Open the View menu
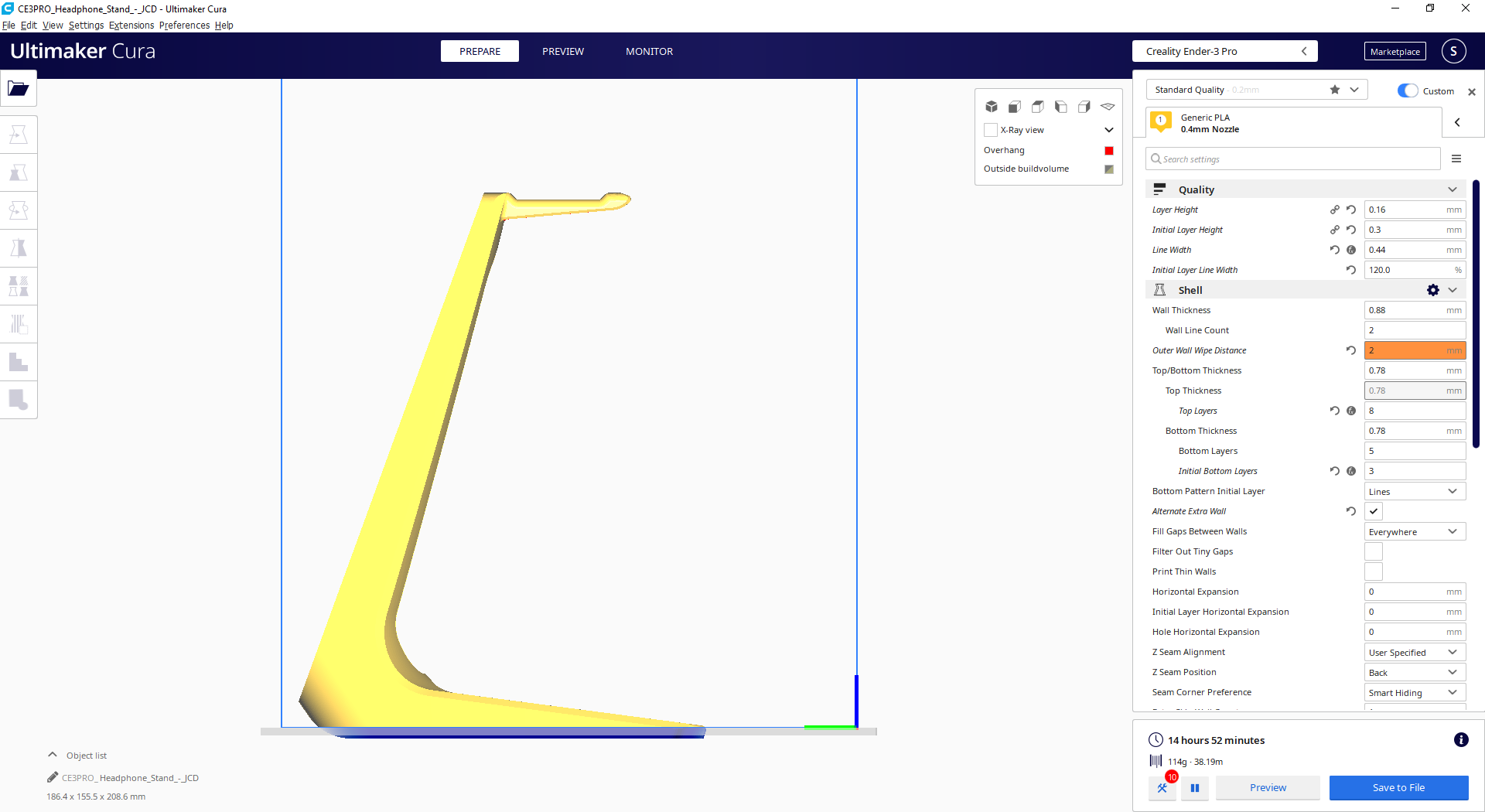Image resolution: width=1485 pixels, height=812 pixels. [x=53, y=25]
